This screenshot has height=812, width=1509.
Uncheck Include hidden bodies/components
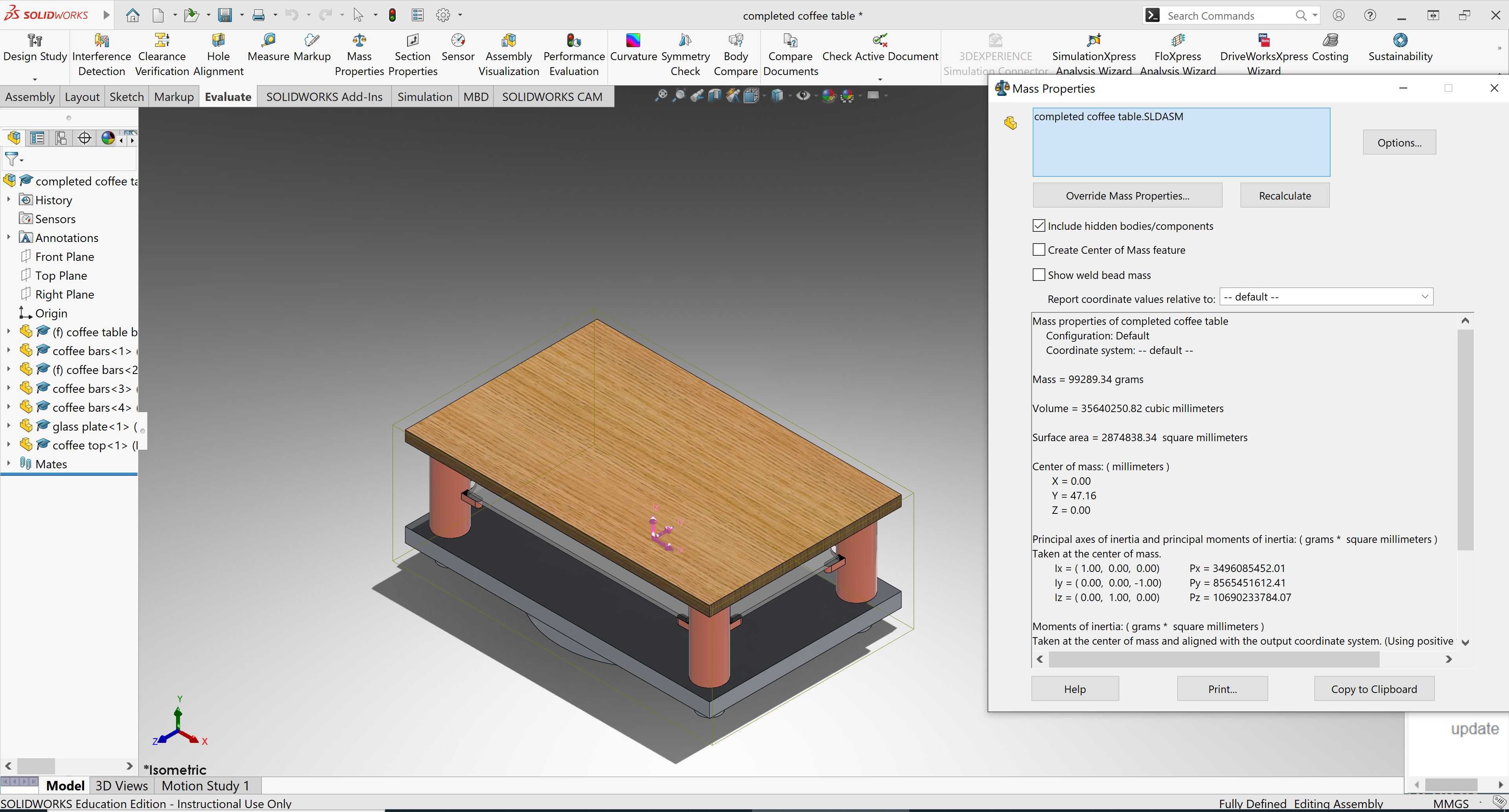(1039, 226)
